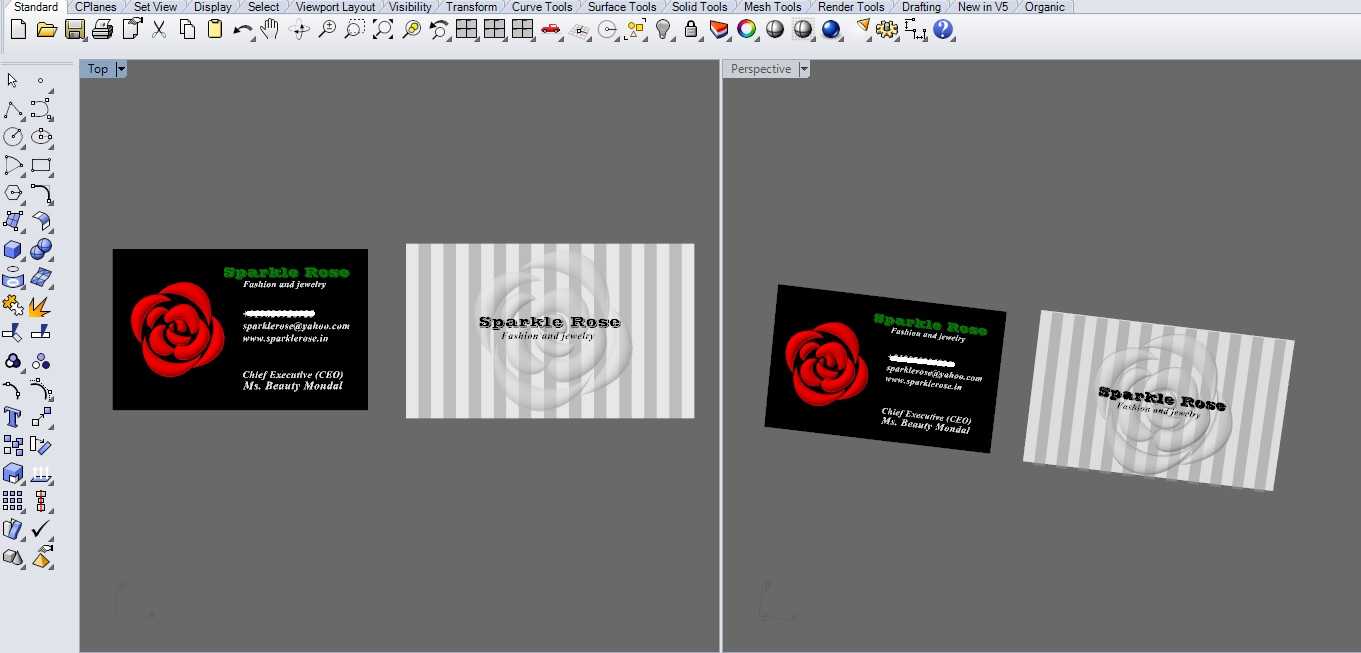Select the Explode tool in left toolbar
This screenshot has height=653, width=1361.
pos(41,305)
